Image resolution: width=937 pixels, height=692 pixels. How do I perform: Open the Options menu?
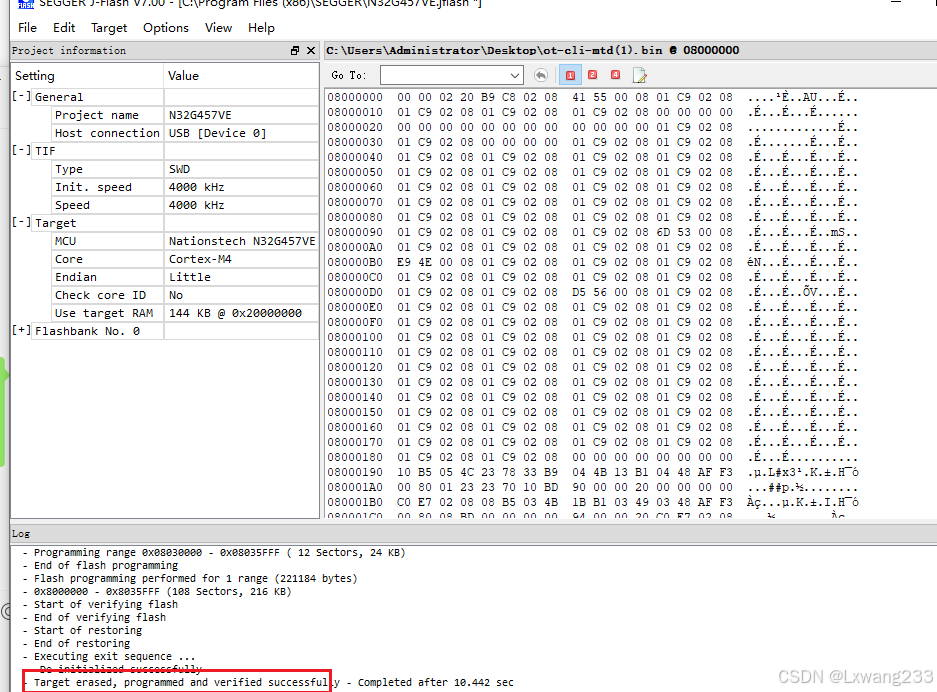tap(166, 27)
